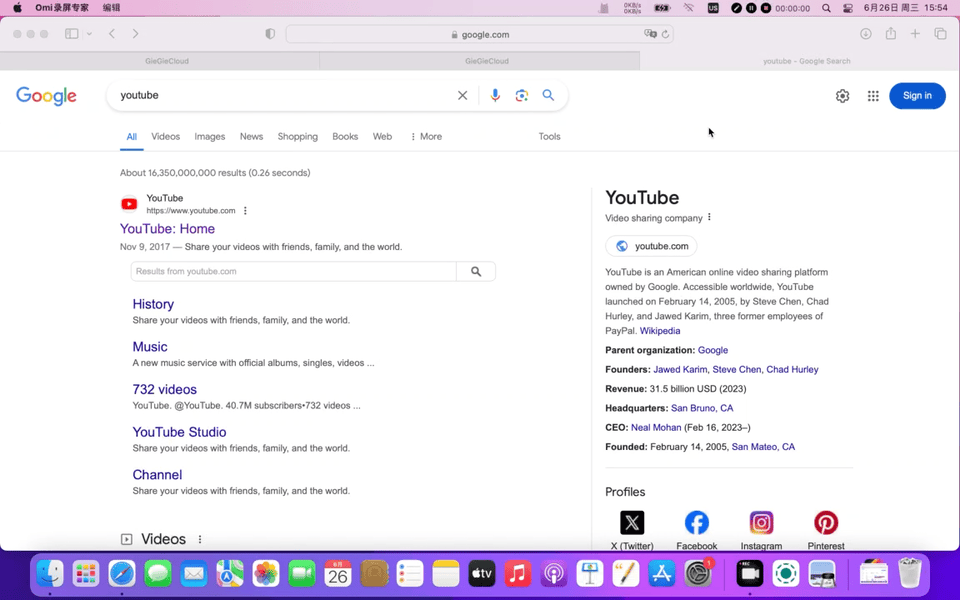This screenshot has height=600, width=960.
Task: Open Facebook profile icon
Action: click(697, 523)
